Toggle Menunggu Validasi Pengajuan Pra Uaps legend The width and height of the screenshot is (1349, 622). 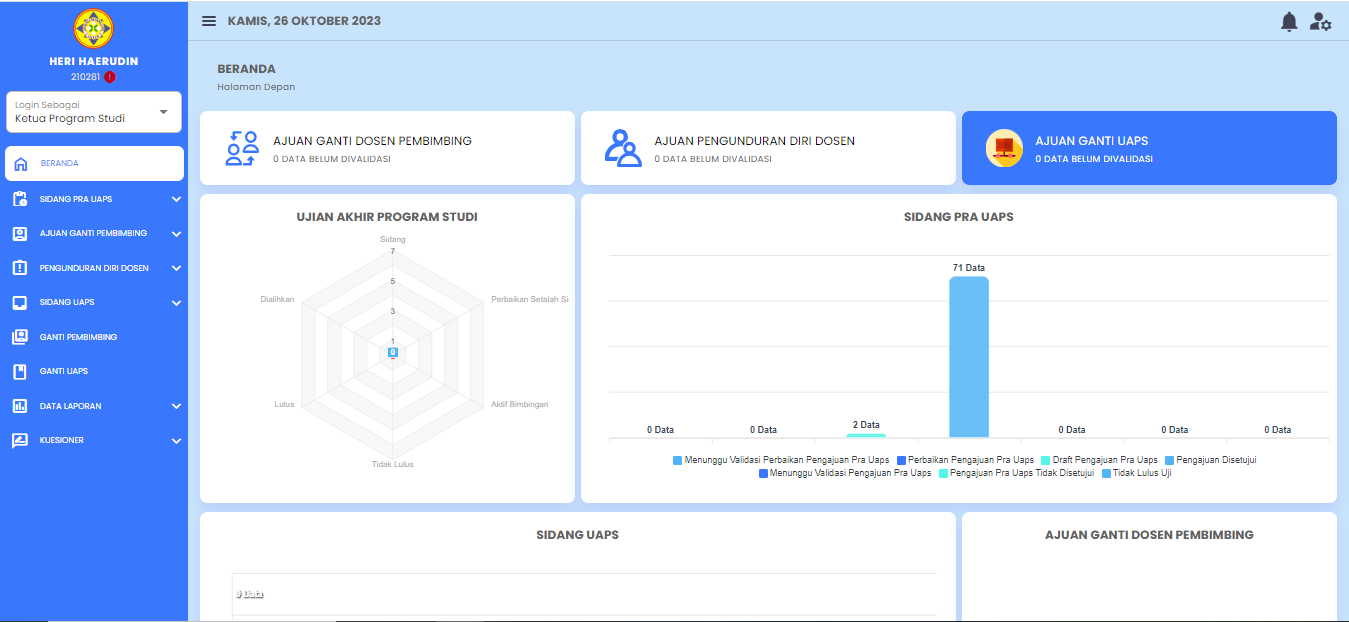click(x=845, y=473)
